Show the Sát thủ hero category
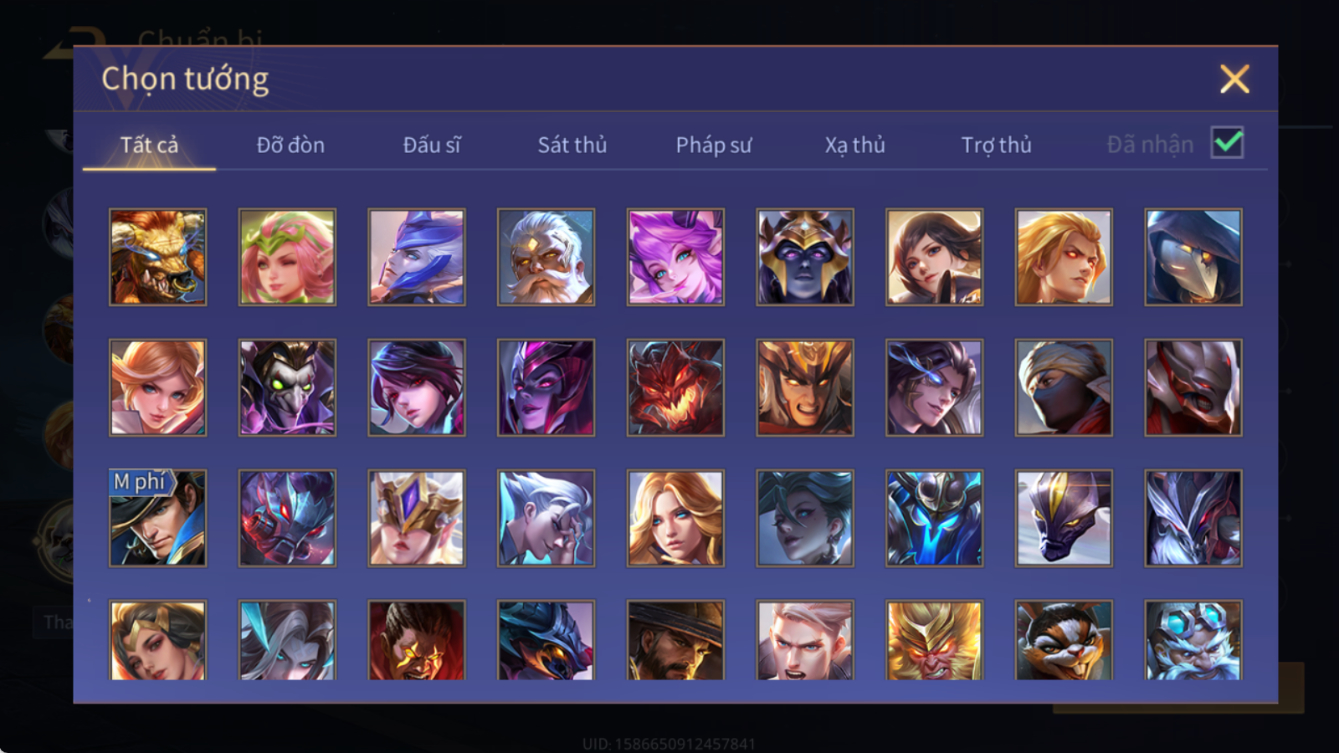1339x753 pixels. (x=572, y=145)
